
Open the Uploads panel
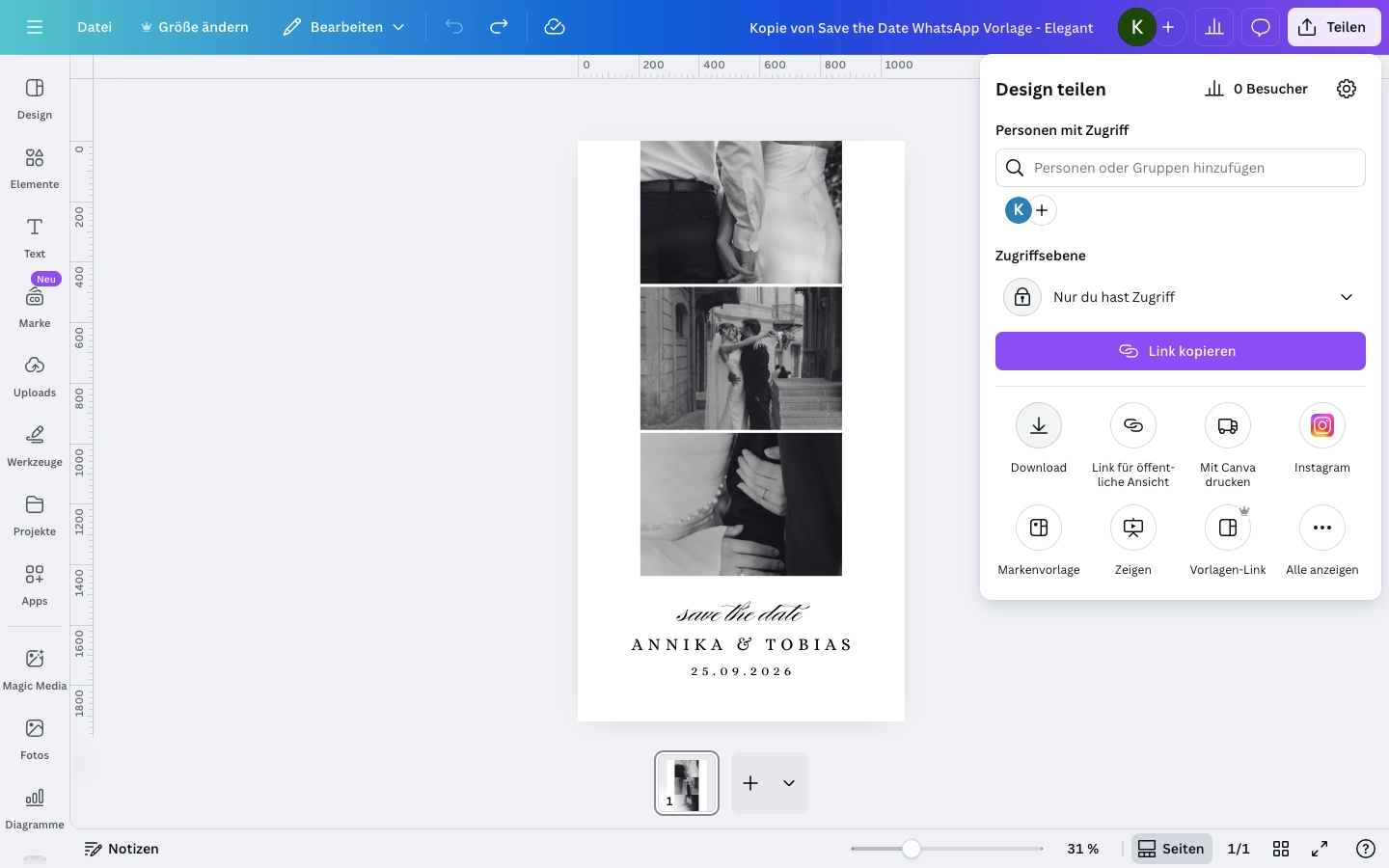(x=35, y=377)
